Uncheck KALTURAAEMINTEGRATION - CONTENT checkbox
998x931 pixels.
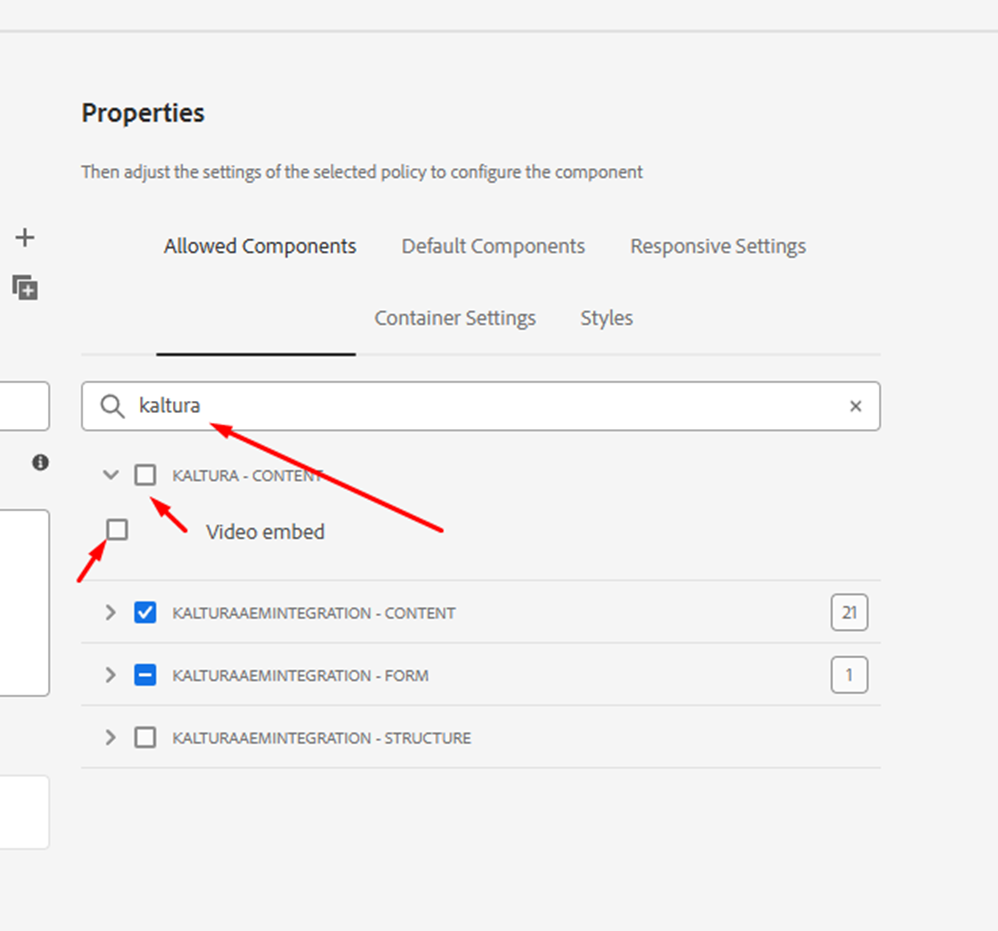click(145, 612)
